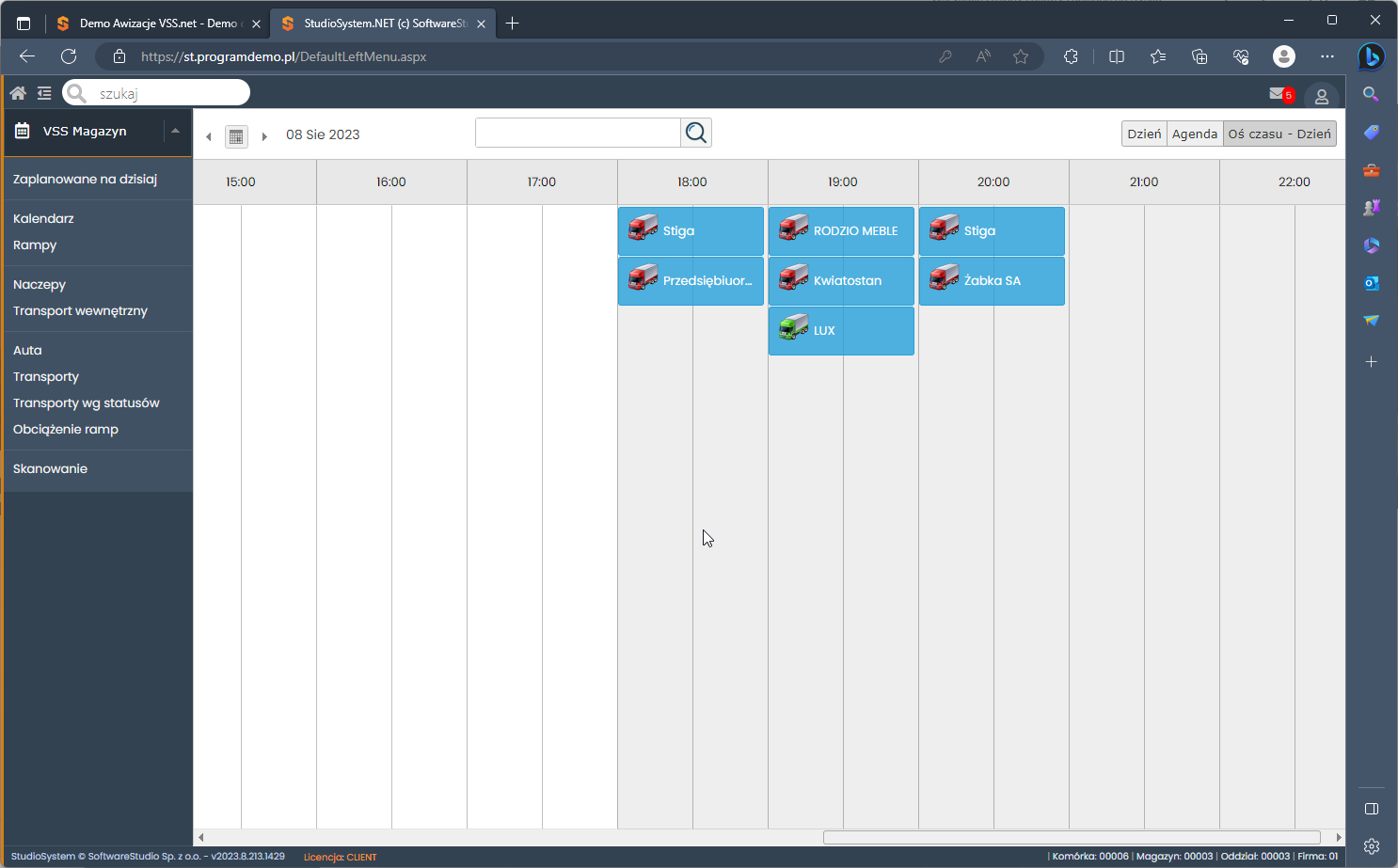1398x868 pixels.
Task: Click the home icon in app header
Action: 18,93
